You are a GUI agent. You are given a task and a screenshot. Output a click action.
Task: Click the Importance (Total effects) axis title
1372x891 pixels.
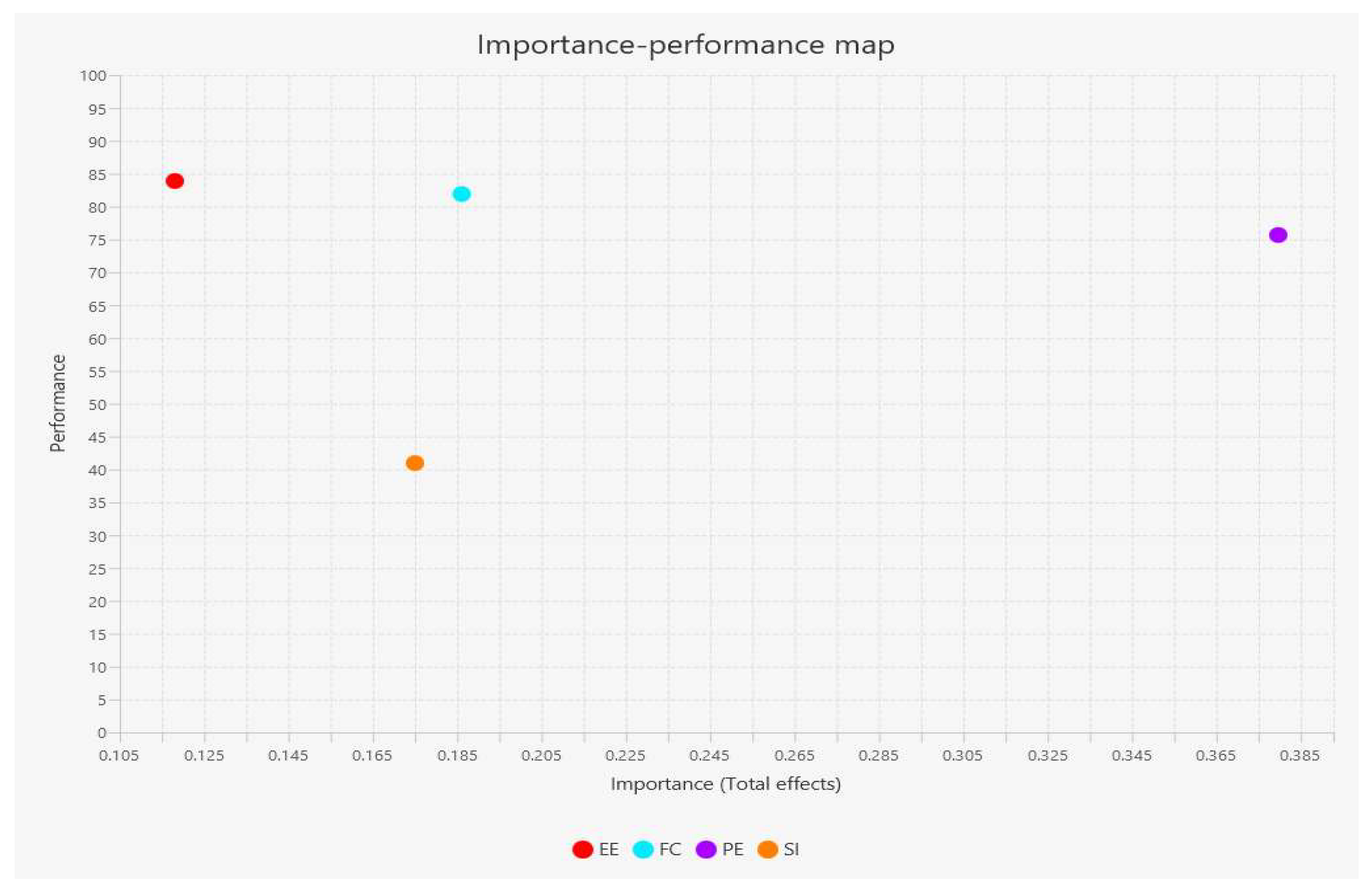coord(726,784)
